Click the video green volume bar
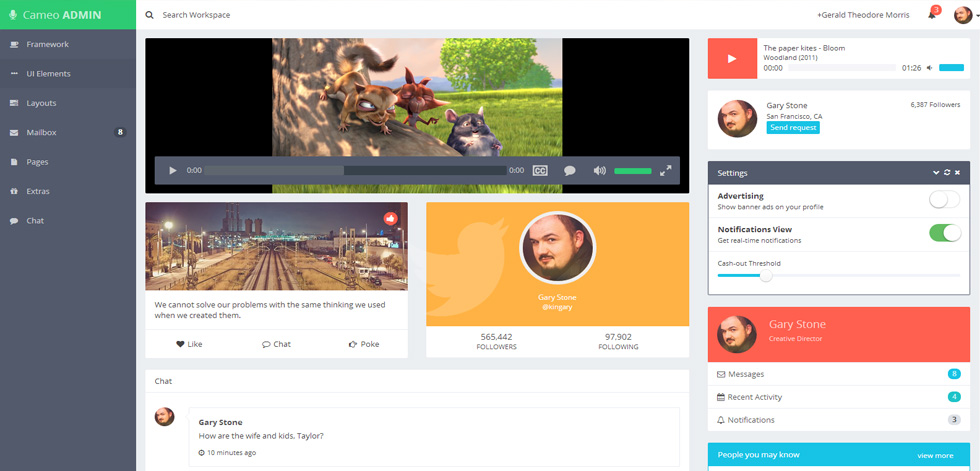This screenshot has height=471, width=980. coord(632,171)
